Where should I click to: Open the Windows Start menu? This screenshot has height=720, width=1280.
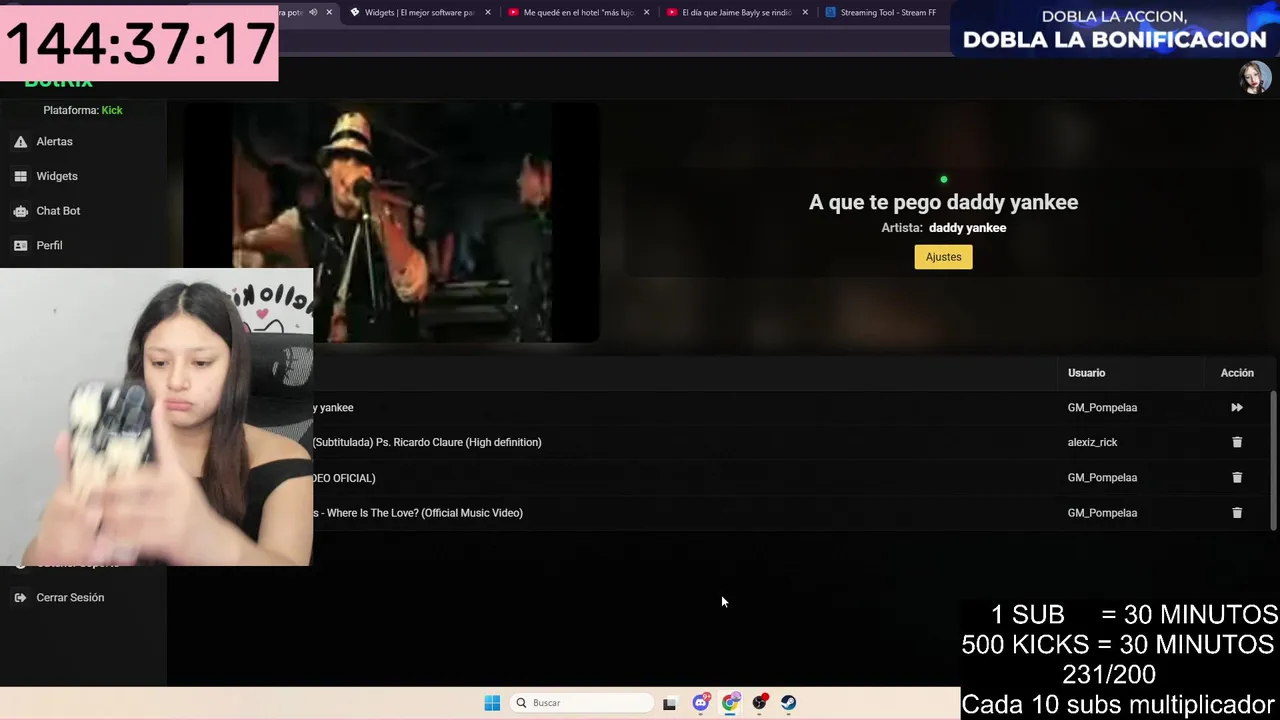coord(492,703)
